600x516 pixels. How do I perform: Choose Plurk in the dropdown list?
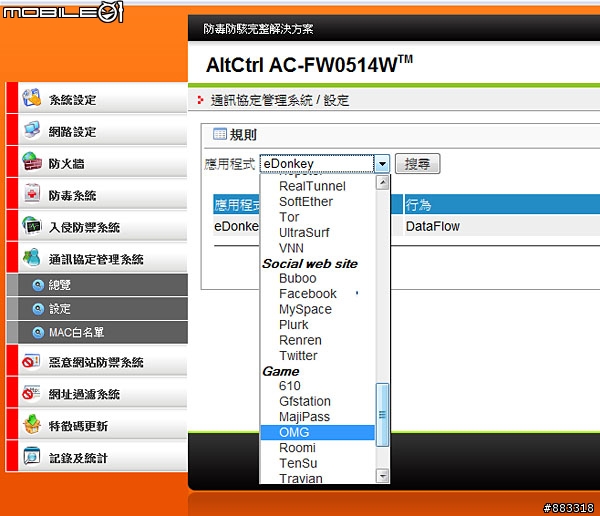tap(317, 325)
